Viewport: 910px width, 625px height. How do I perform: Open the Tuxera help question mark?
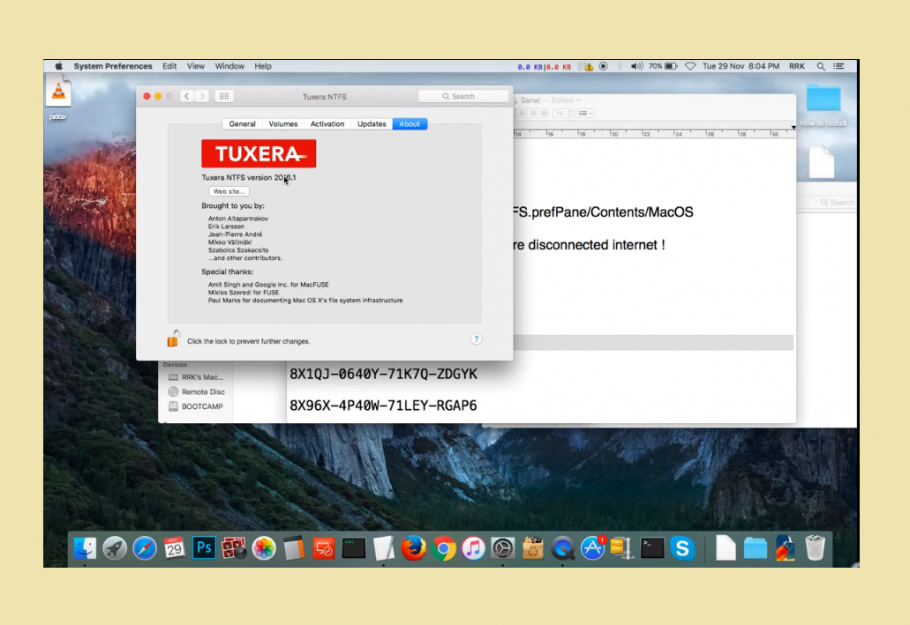476,339
